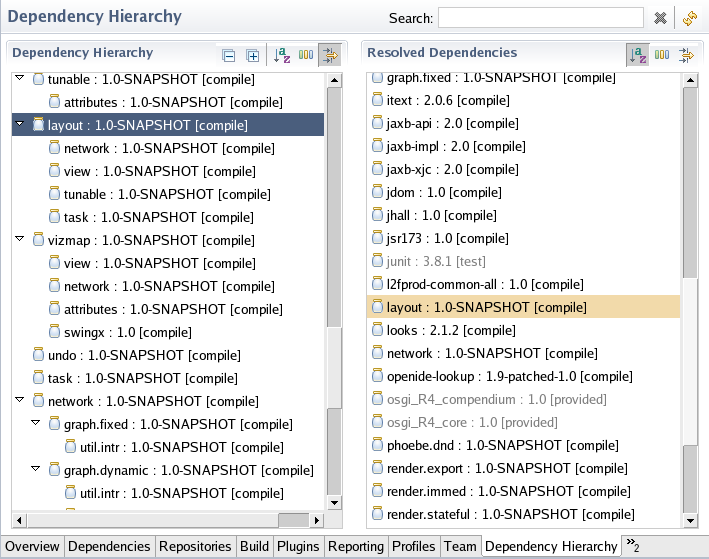
Task: Toggle alphabetical sort in Dependency Hierarchy panel
Action: (281, 56)
